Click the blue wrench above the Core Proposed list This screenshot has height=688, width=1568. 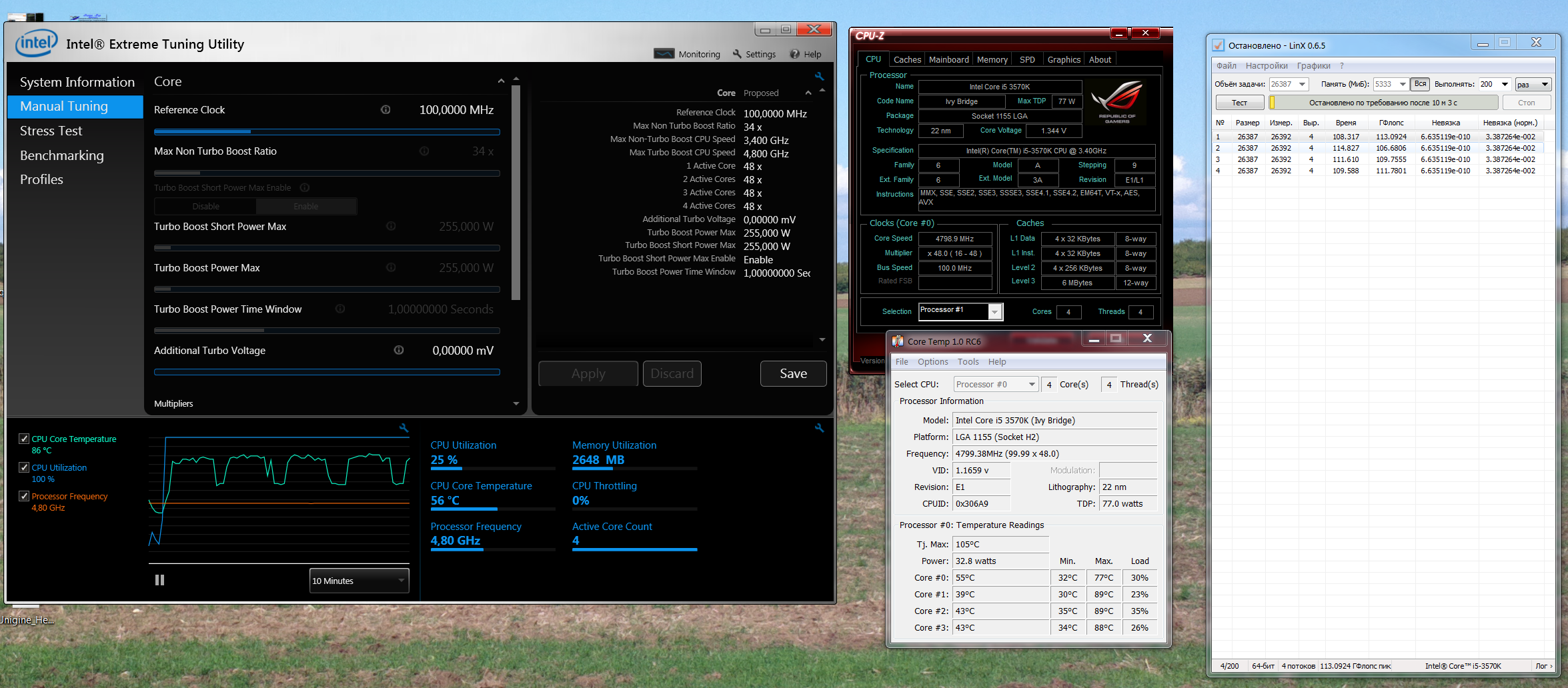(x=820, y=77)
